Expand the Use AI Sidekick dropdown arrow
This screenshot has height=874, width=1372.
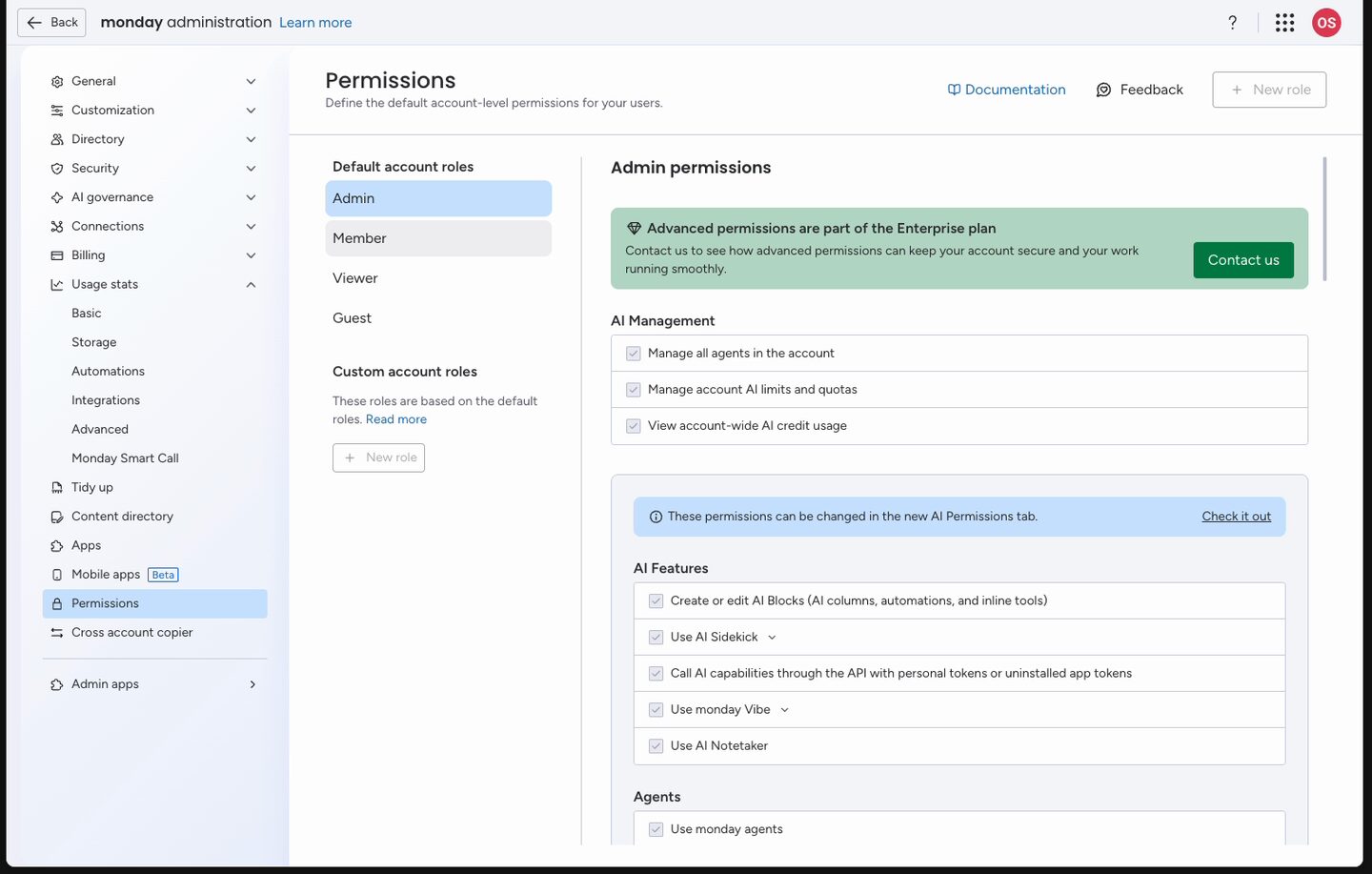[772, 638]
